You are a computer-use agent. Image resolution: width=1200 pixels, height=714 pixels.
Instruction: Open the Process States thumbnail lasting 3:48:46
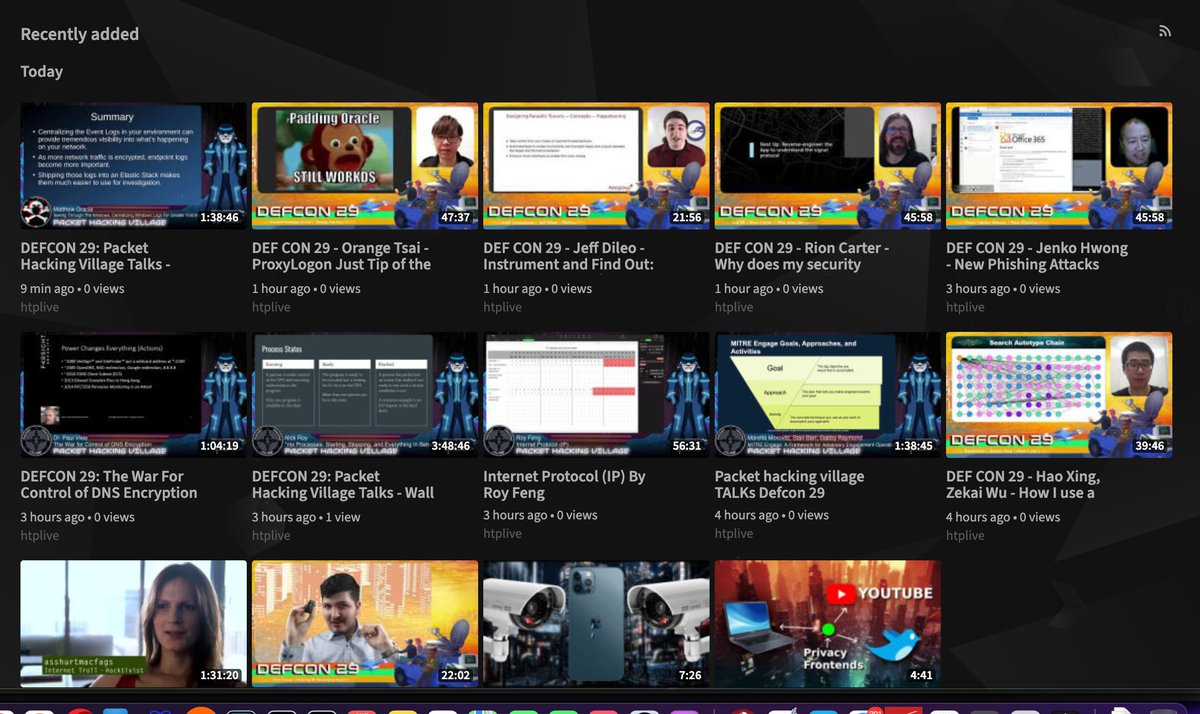365,395
